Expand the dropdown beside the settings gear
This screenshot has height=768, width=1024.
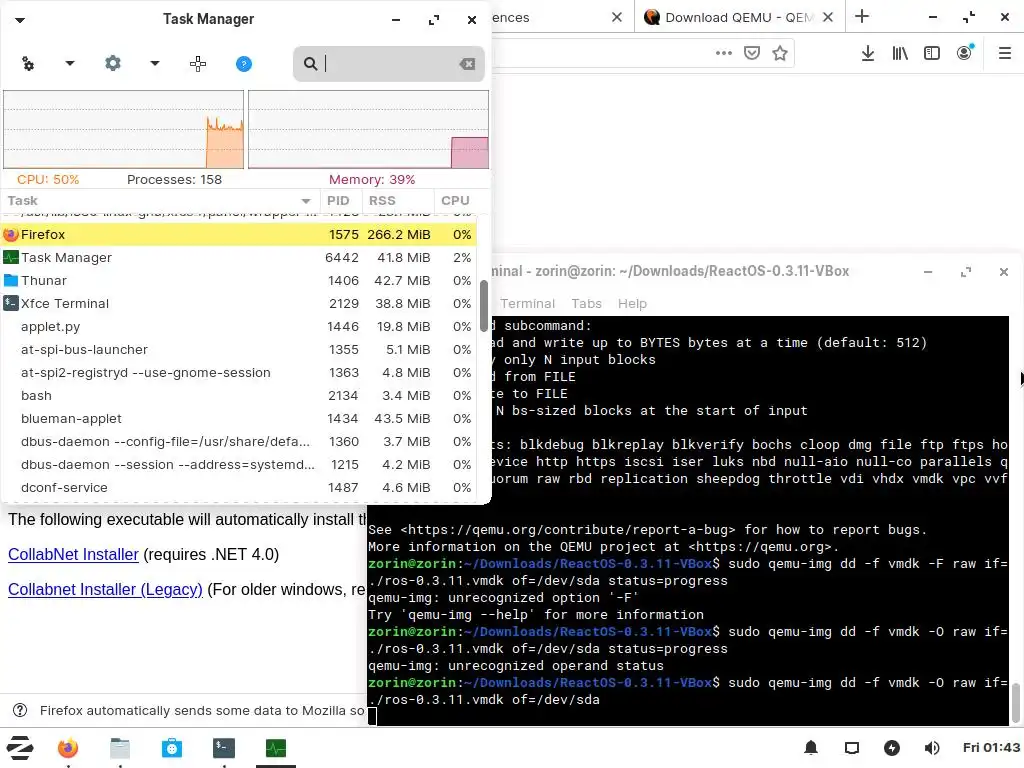pos(155,63)
